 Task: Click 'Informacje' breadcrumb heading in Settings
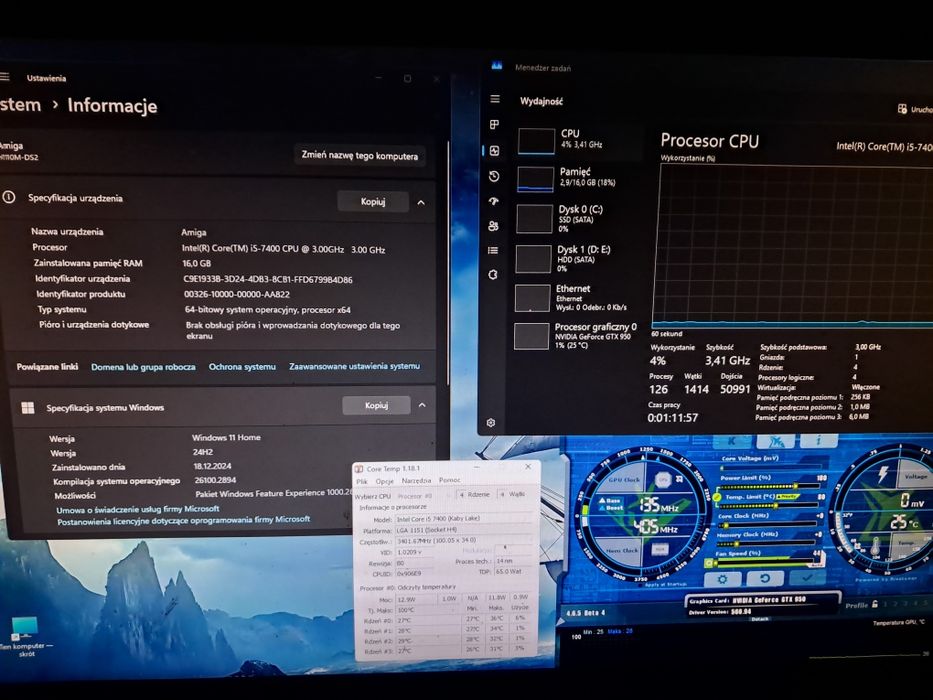(112, 105)
